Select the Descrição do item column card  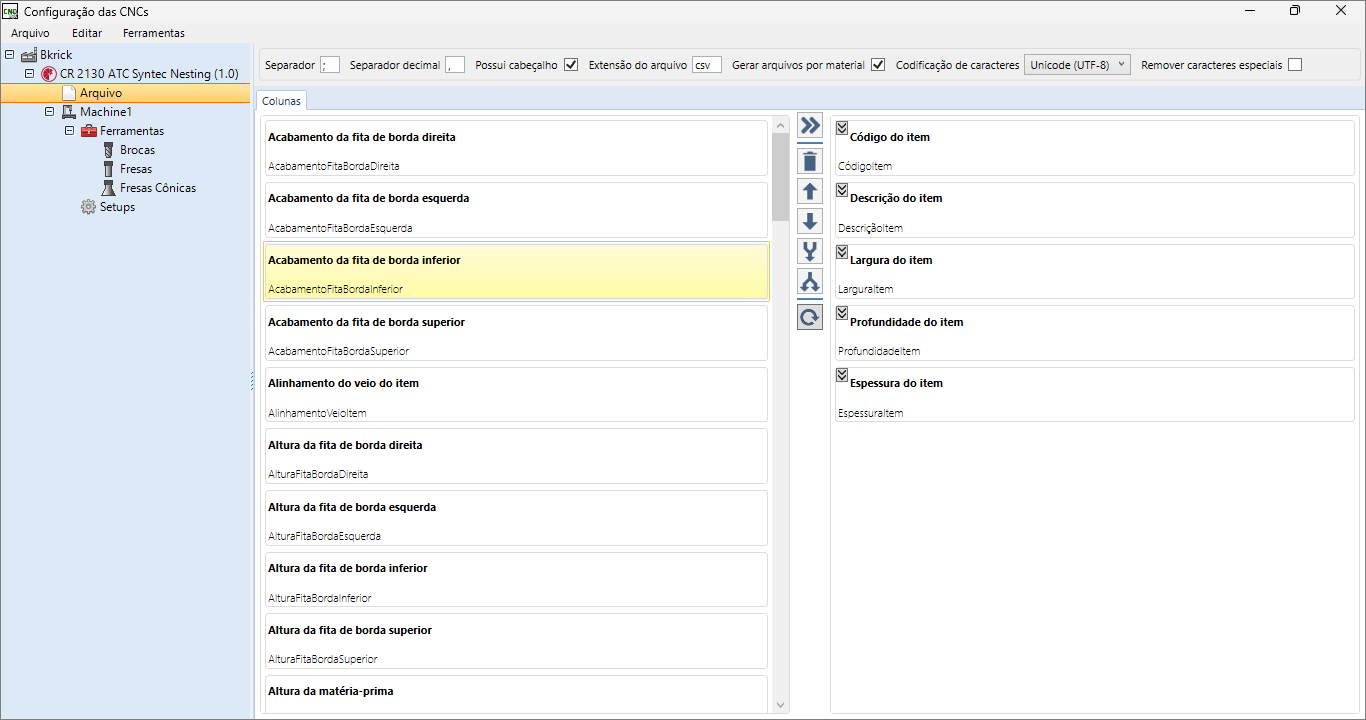click(x=1094, y=210)
